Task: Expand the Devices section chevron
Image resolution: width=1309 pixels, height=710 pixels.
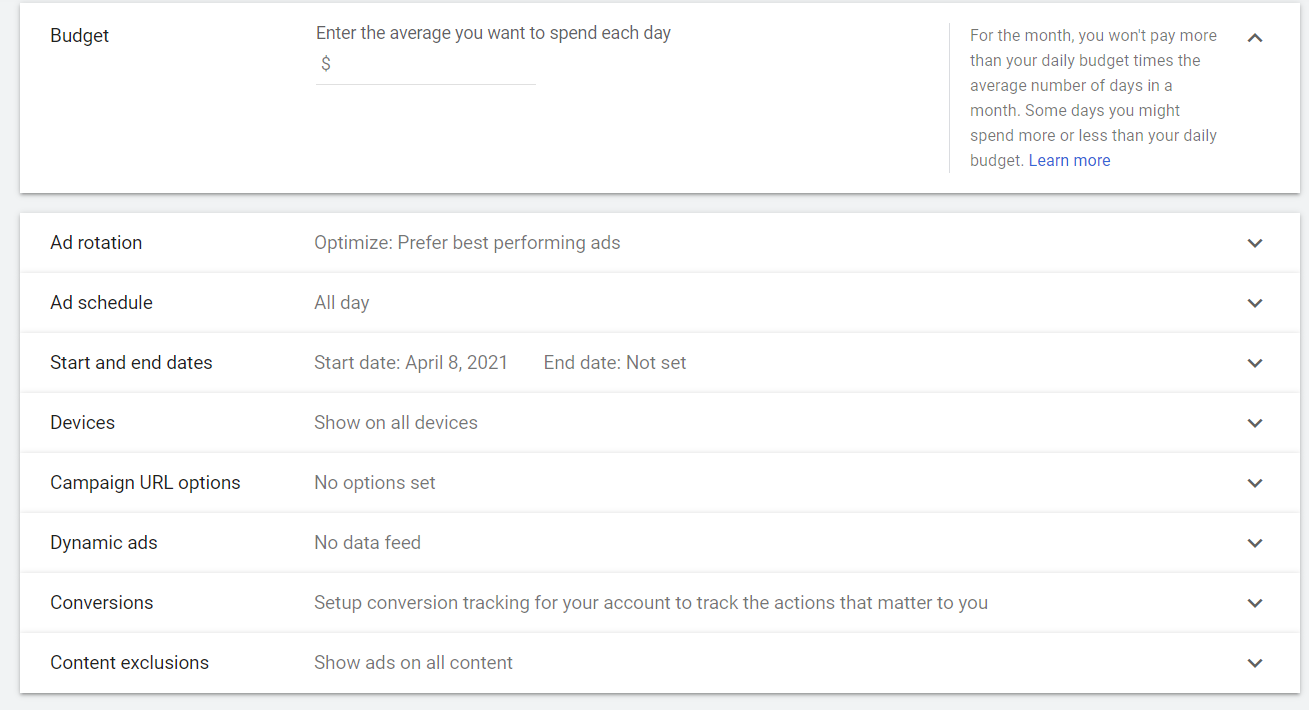Action: (1255, 423)
